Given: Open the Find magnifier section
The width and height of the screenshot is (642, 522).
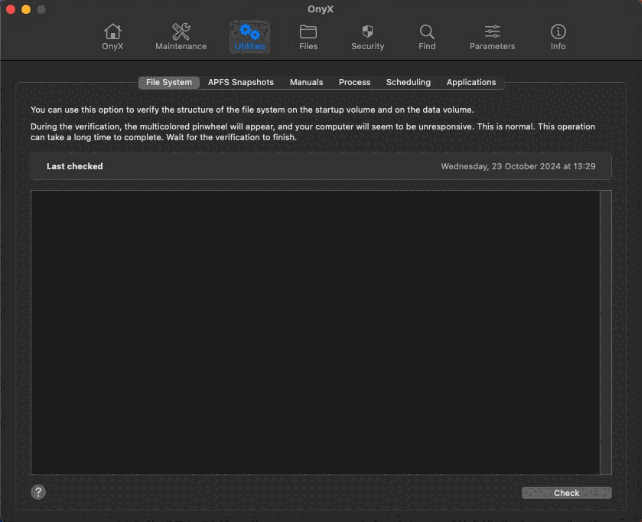Looking at the screenshot, I should [427, 37].
